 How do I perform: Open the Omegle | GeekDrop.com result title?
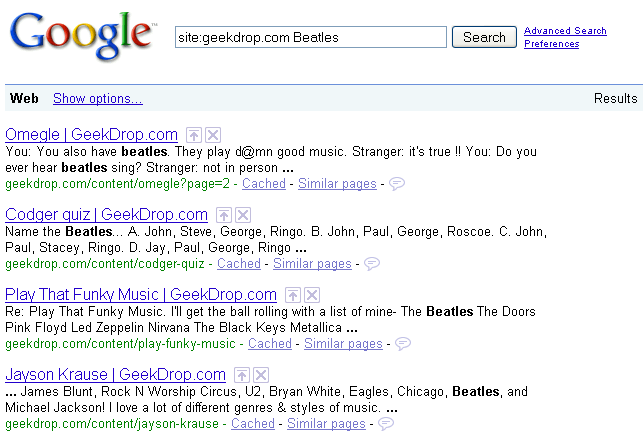[91, 134]
